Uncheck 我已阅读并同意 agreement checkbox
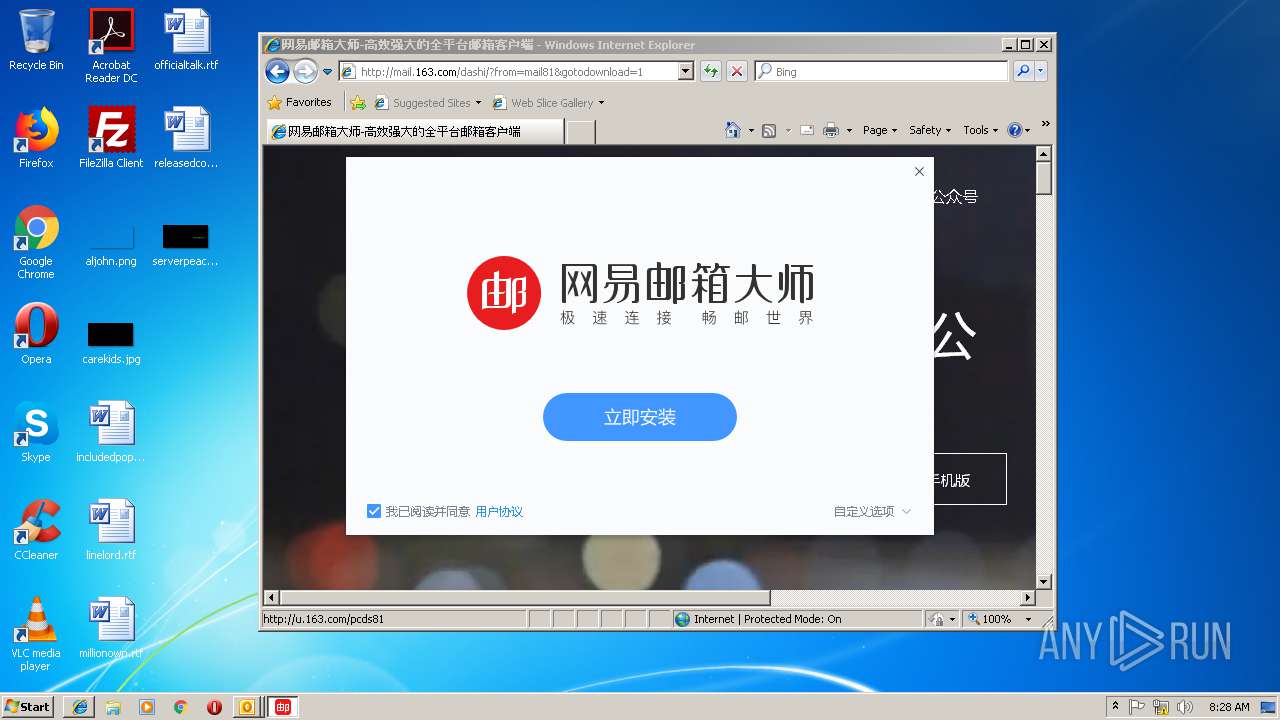The image size is (1280, 720). 374,511
